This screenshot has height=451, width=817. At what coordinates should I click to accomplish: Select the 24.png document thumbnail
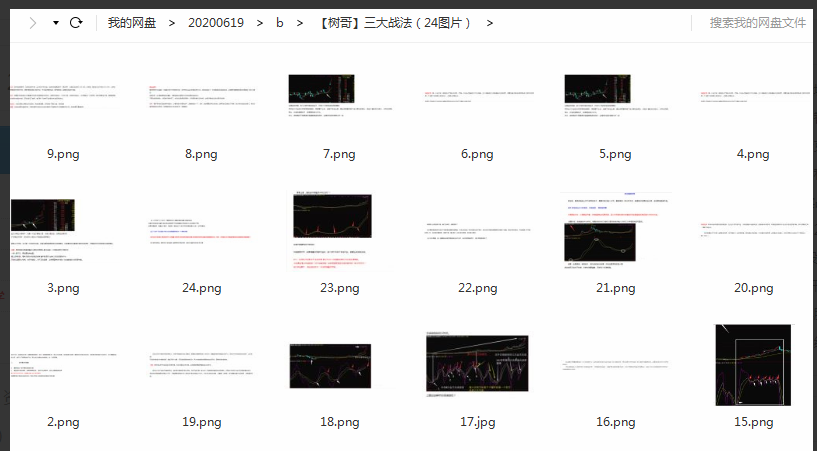(202, 232)
